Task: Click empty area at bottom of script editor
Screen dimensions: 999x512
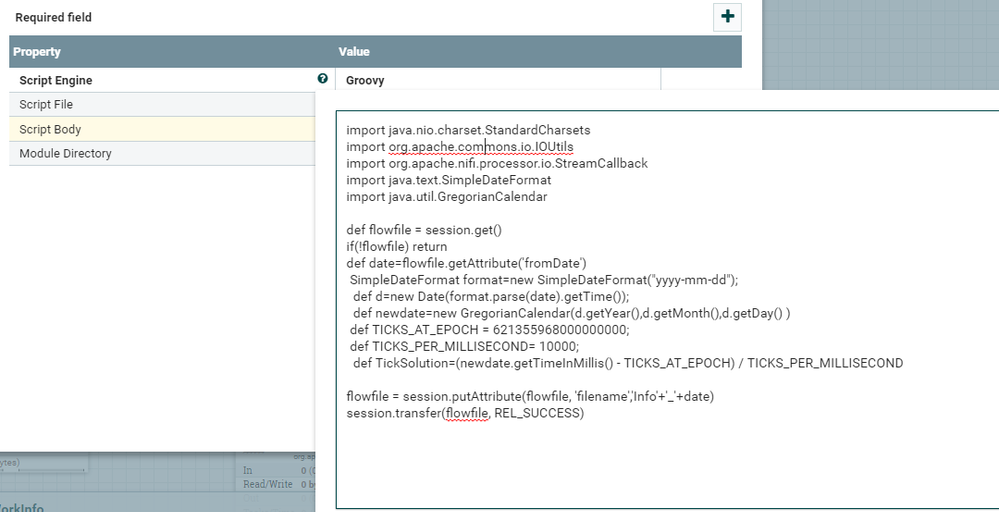Action: 660,470
